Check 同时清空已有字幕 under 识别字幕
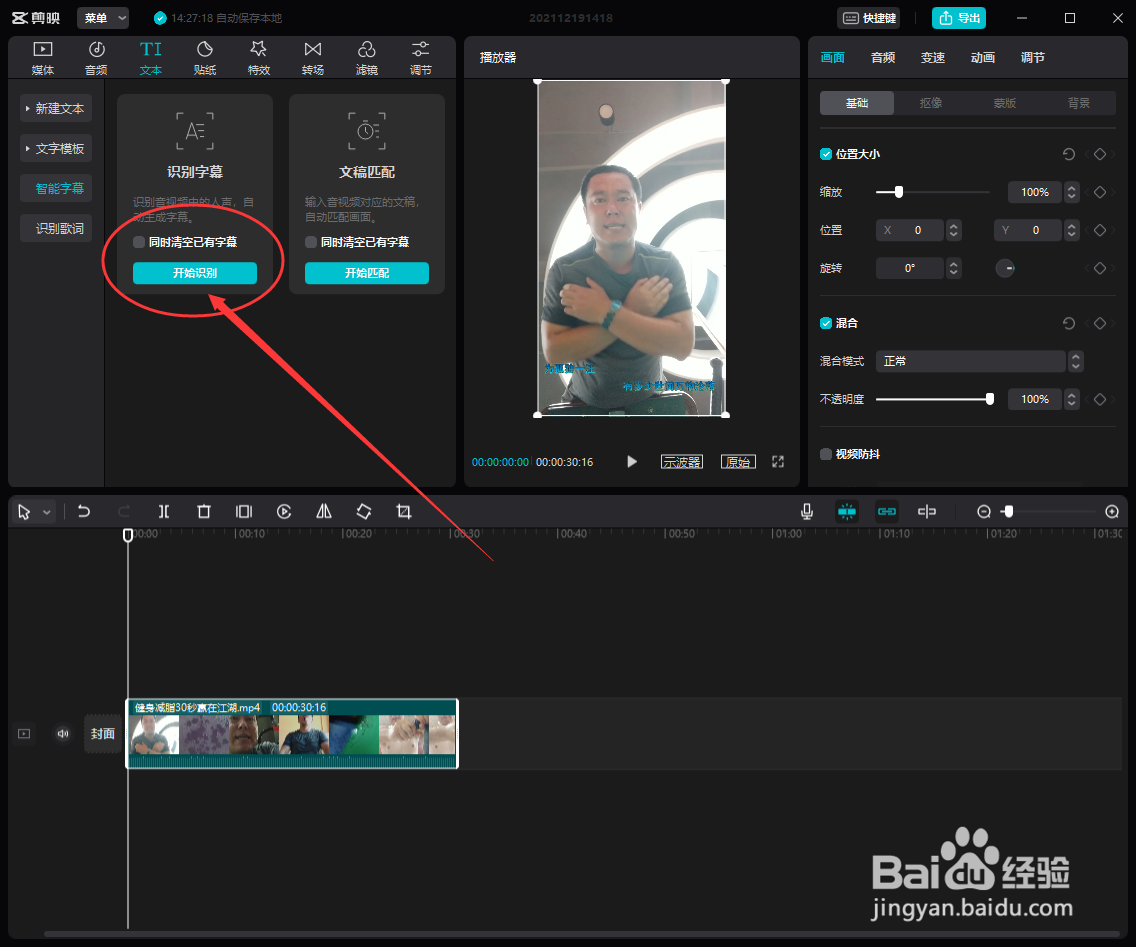The width and height of the screenshot is (1136, 947). click(x=139, y=242)
